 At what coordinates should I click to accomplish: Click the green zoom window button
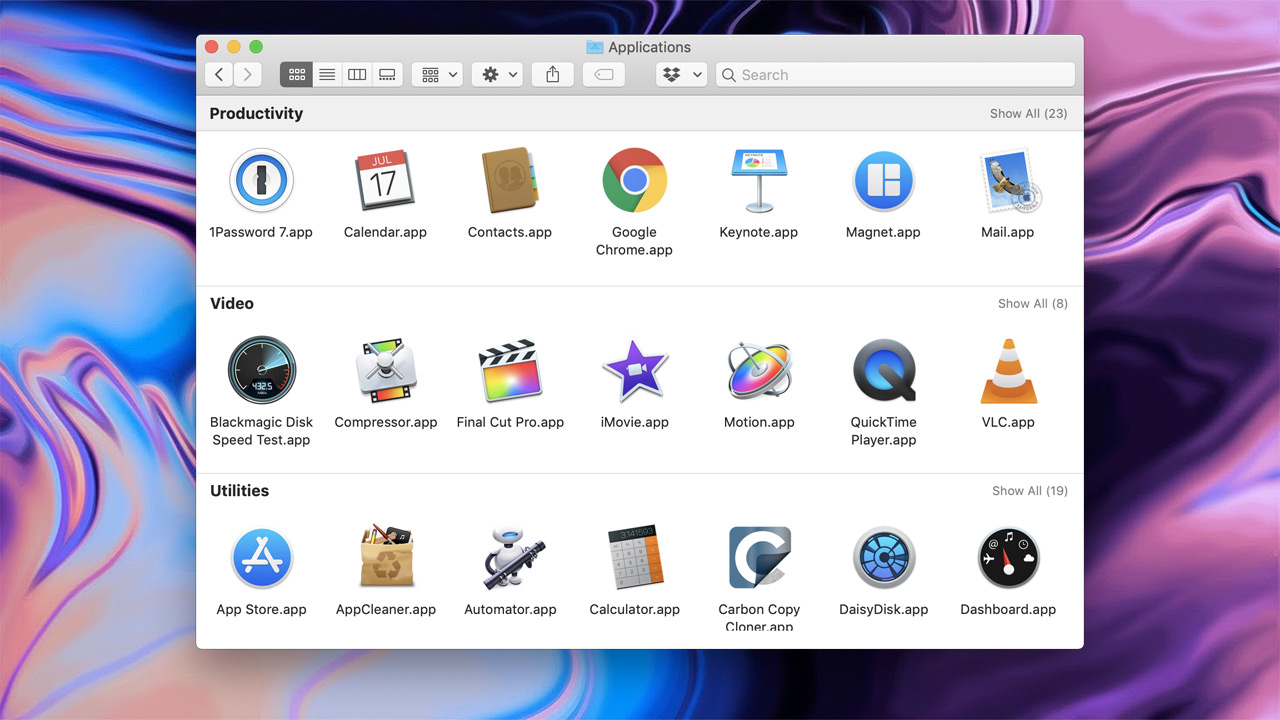point(256,47)
